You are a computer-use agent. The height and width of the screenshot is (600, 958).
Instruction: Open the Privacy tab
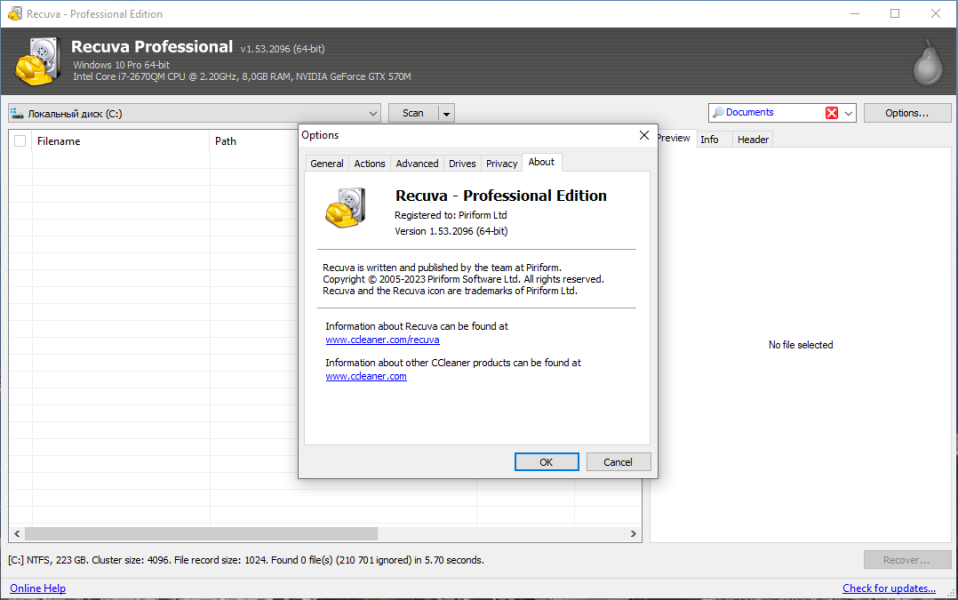pos(502,164)
